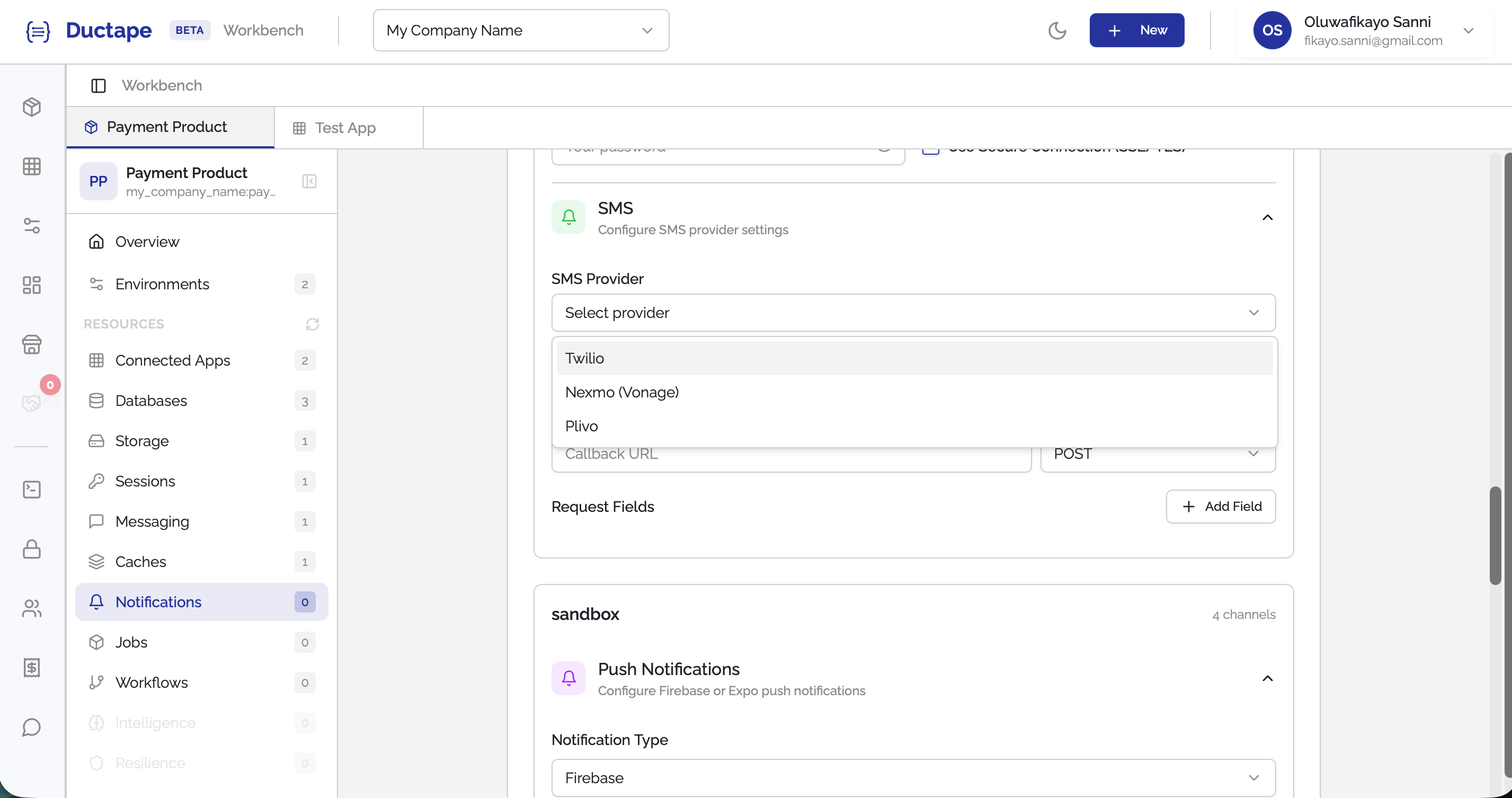1512x798 pixels.
Task: Open the chat support icon at sidebar bottom
Action: (x=32, y=728)
